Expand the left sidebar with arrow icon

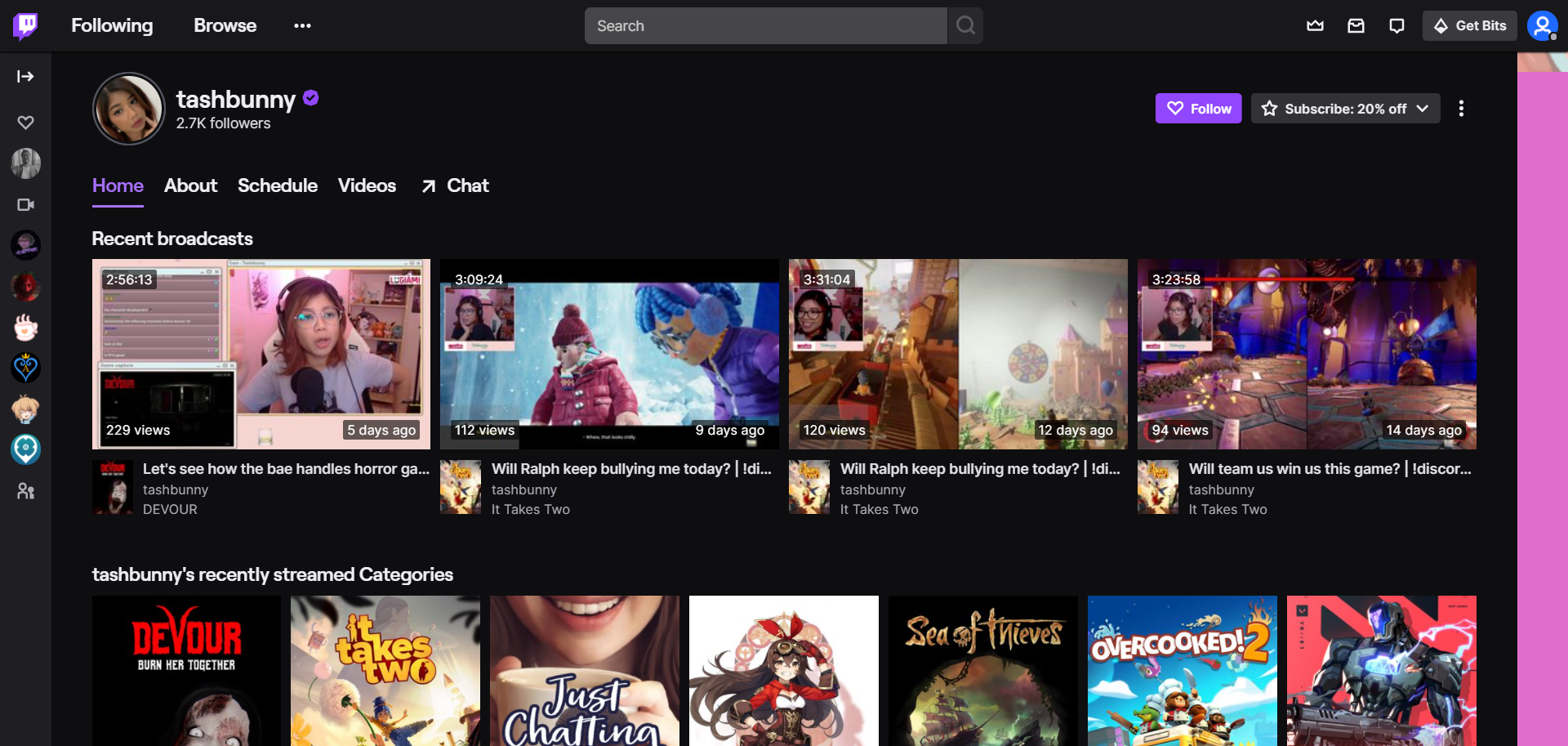tap(25, 76)
